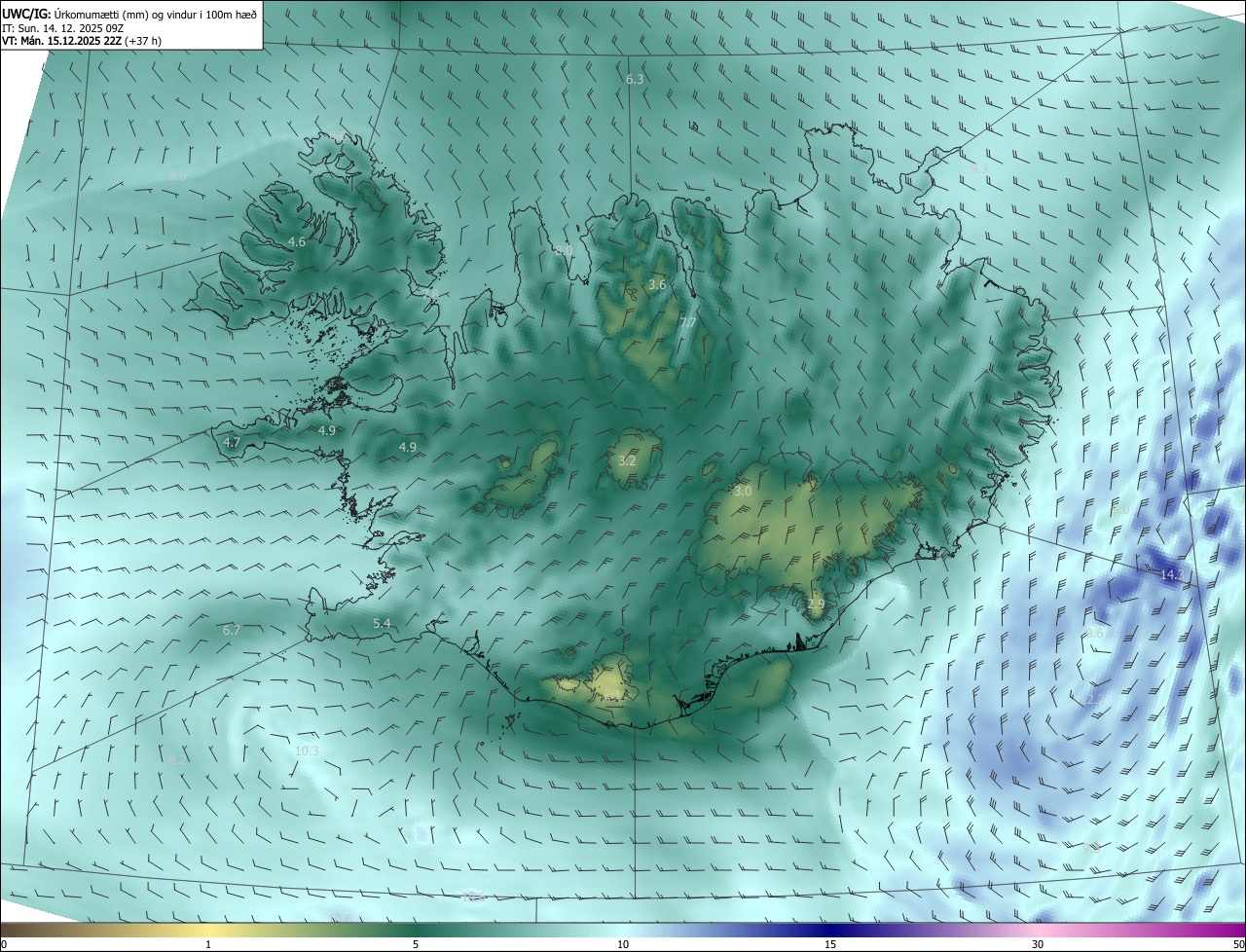Select the colorbar tick label 30
Image resolution: width=1246 pixels, height=952 pixels.
pos(1038,944)
